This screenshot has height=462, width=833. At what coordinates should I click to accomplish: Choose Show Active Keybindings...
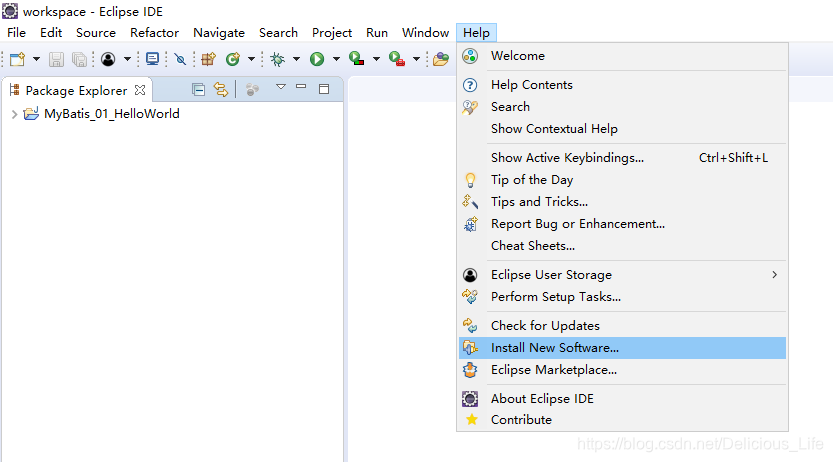coord(623,158)
